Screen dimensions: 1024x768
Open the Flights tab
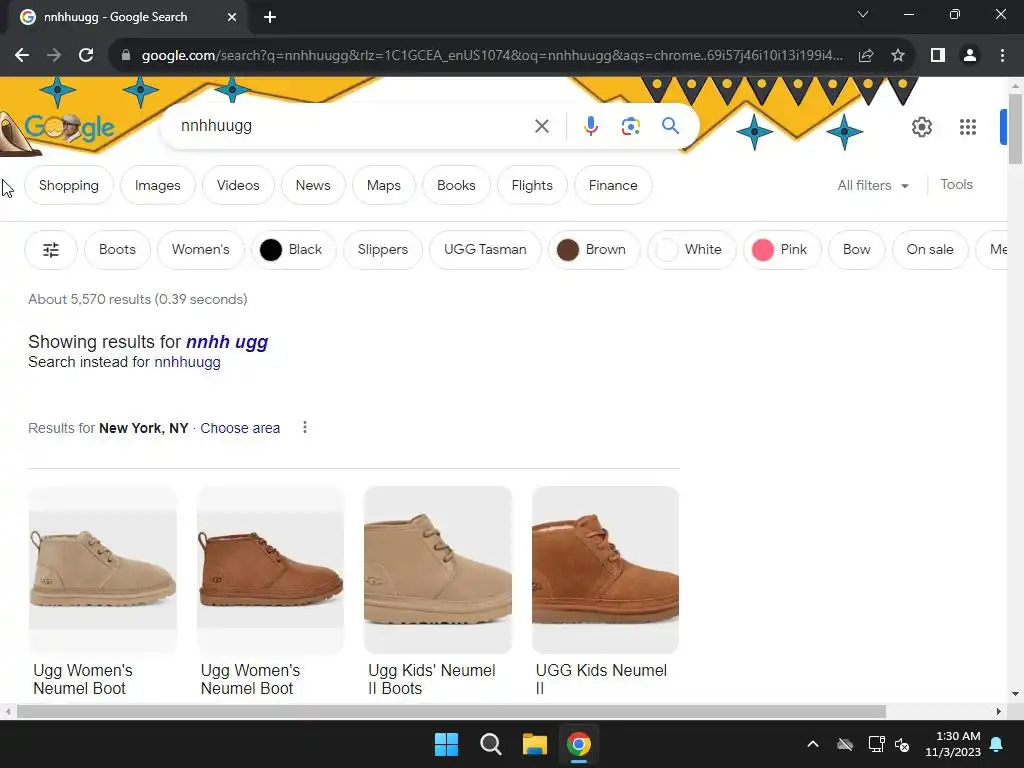[532, 185]
